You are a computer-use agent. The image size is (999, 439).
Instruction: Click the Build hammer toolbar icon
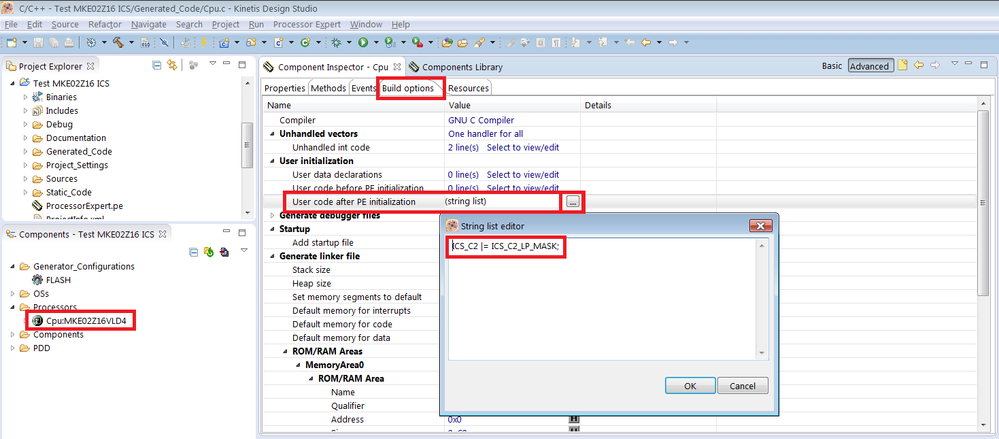[x=117, y=43]
